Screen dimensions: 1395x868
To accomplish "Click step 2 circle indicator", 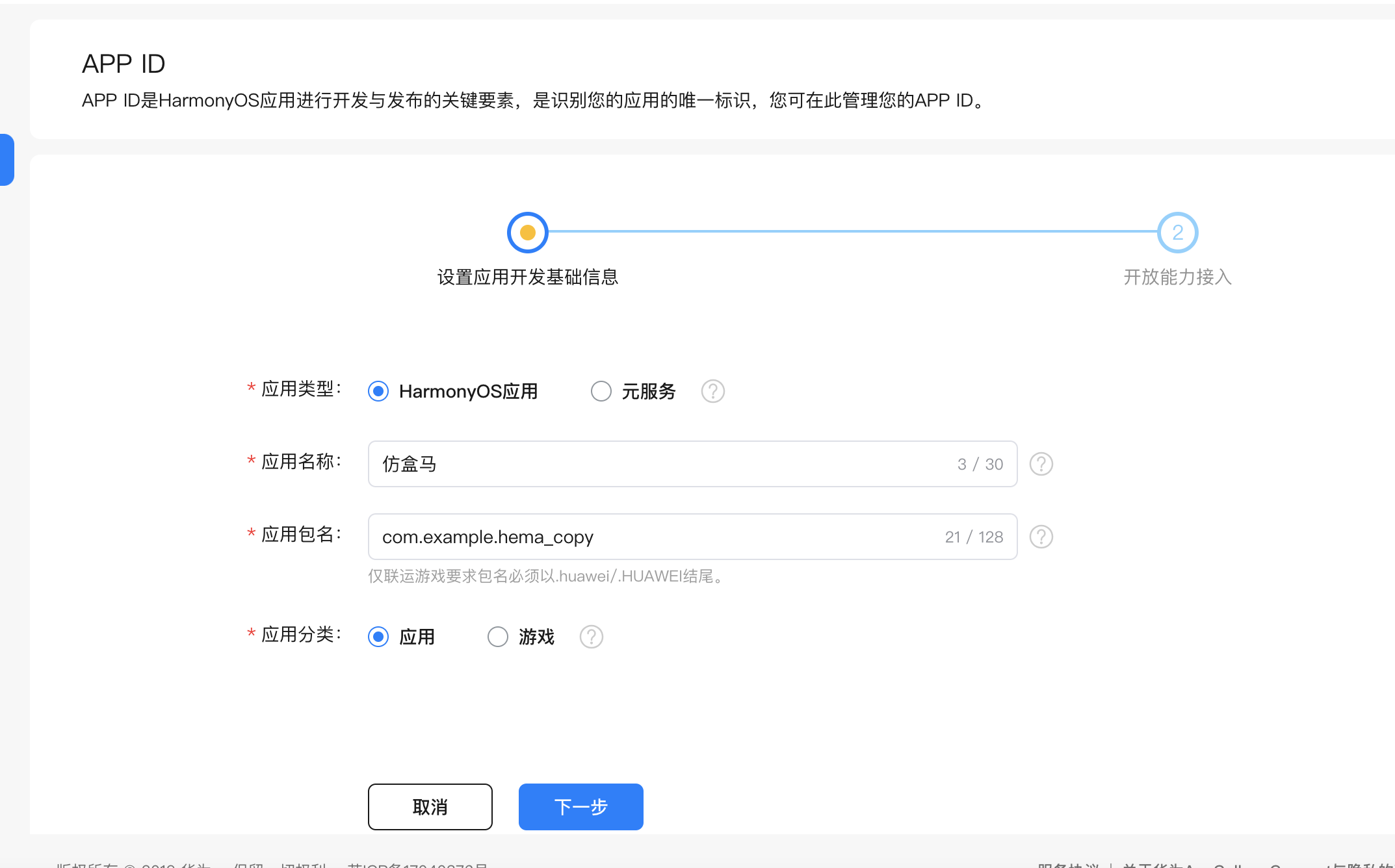I will coord(1177,232).
